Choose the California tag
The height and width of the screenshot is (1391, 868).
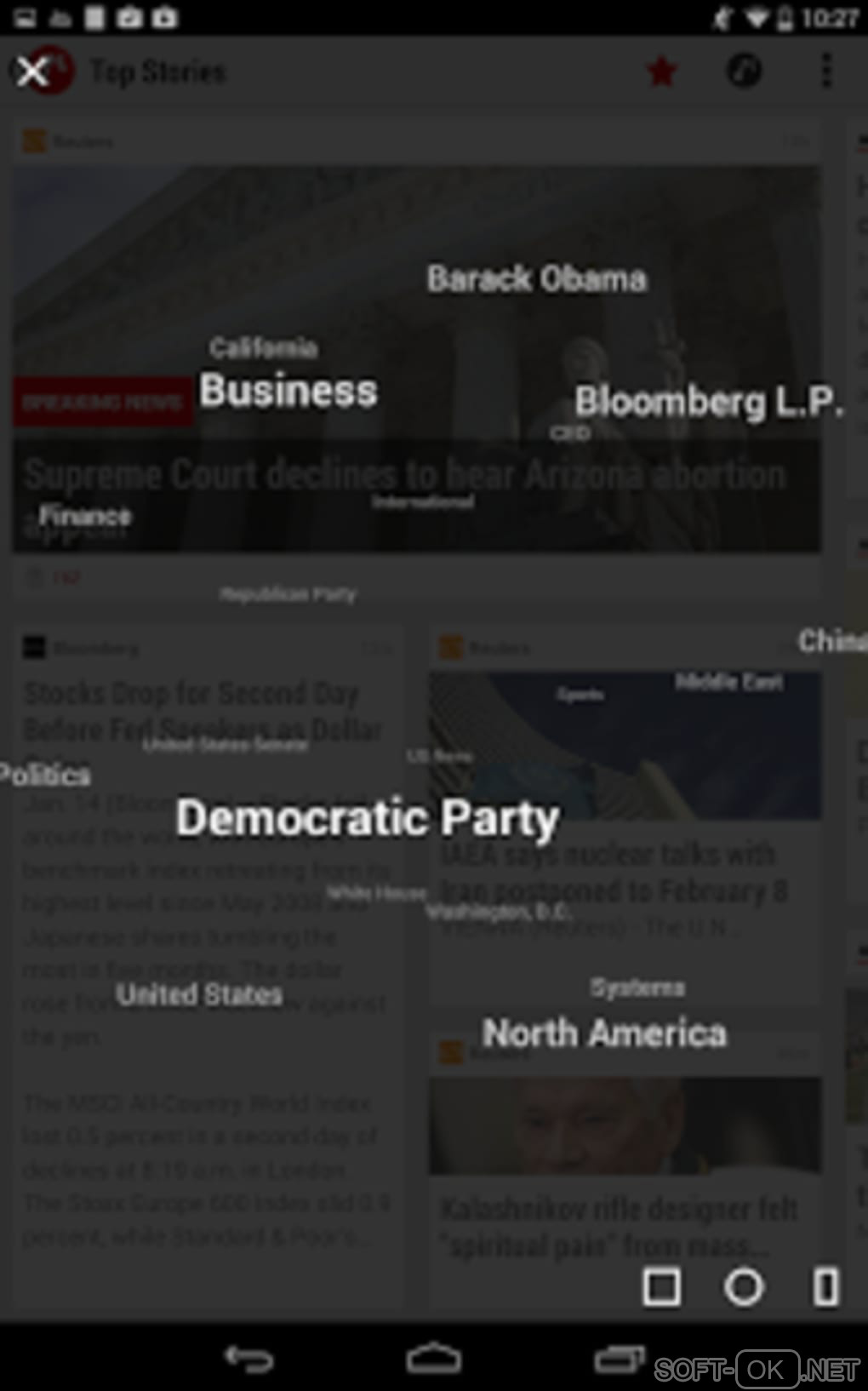tap(264, 347)
